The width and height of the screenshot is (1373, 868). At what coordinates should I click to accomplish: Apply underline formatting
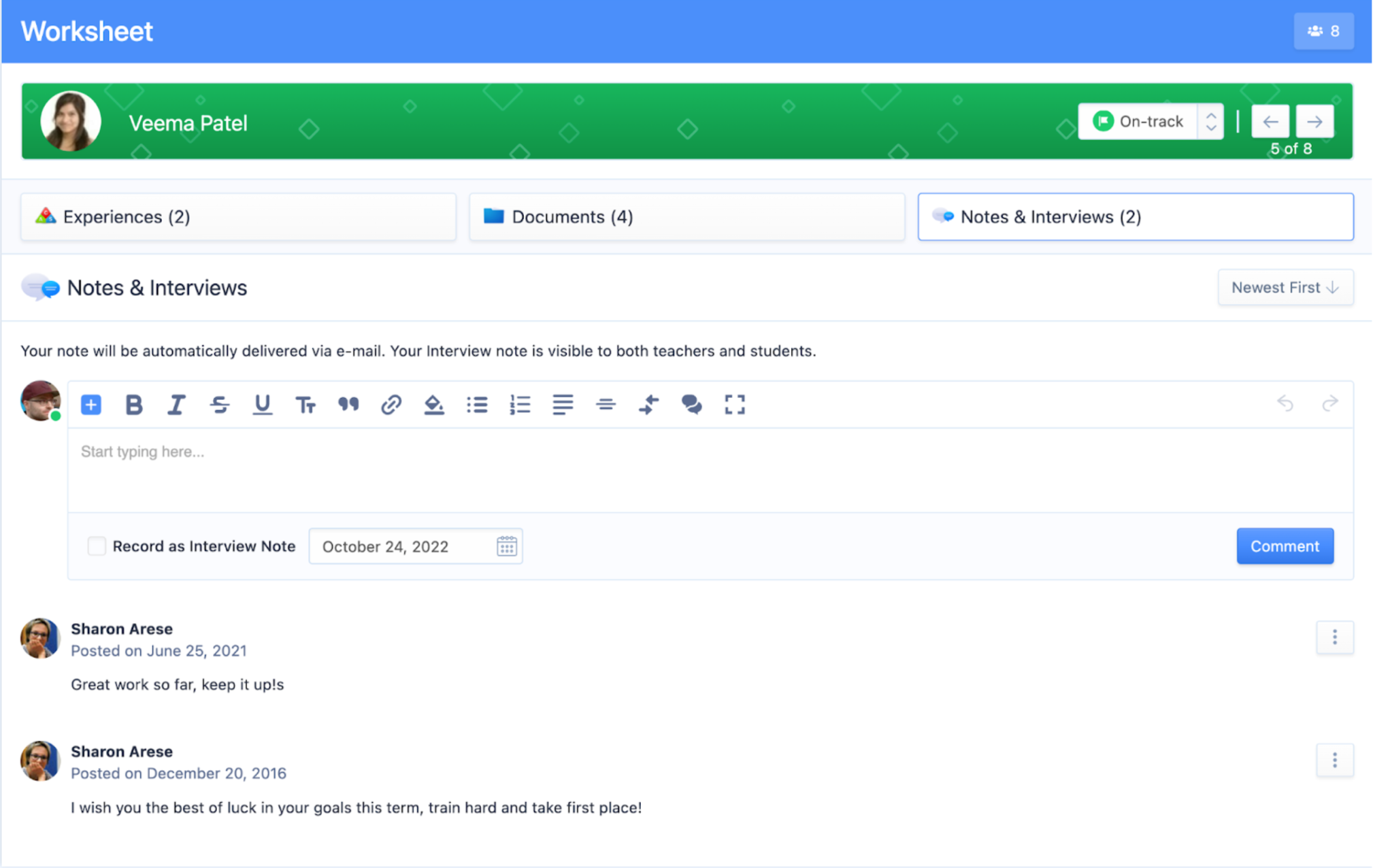[262, 404]
